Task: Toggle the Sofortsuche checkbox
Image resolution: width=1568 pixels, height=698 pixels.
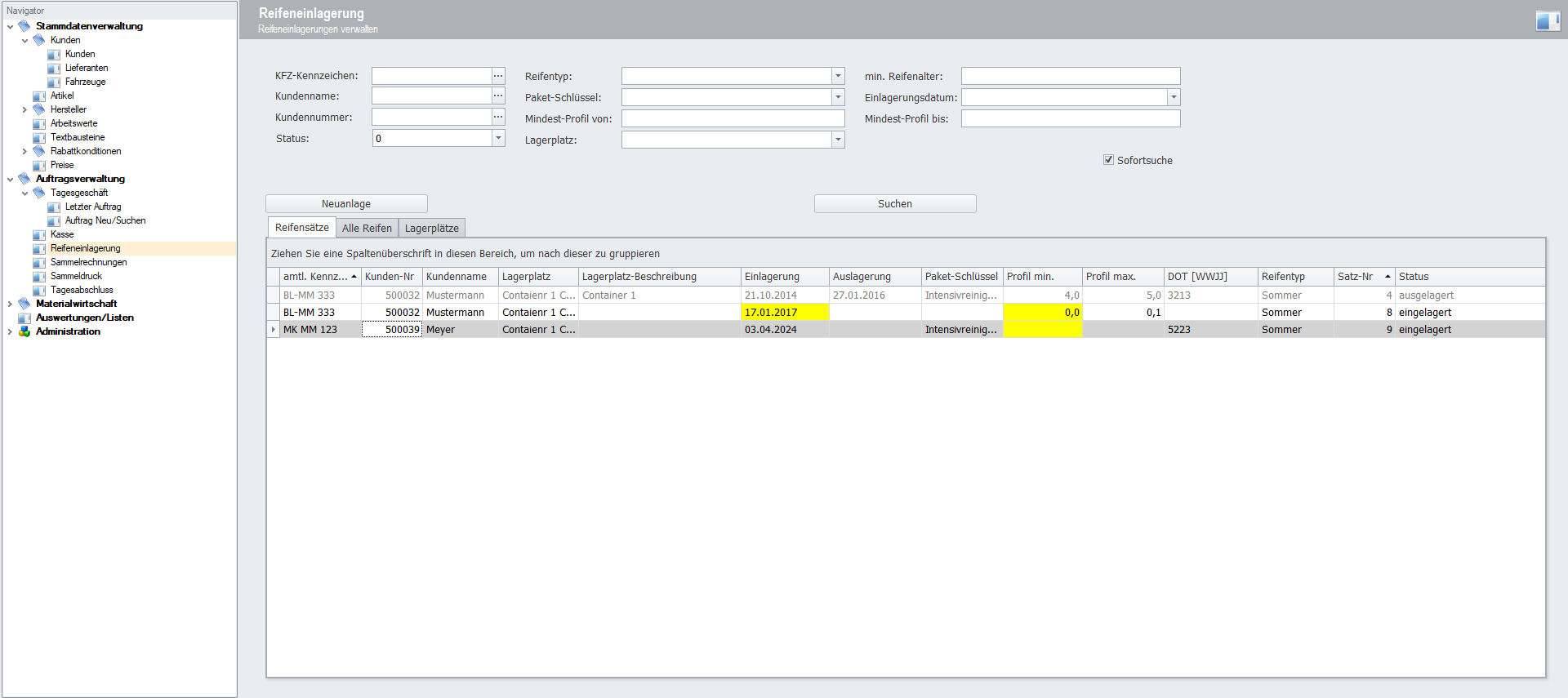Action: pos(1108,160)
